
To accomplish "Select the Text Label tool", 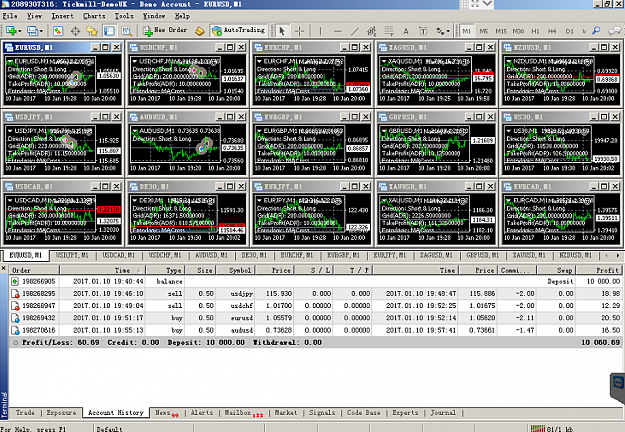I will 423,31.
